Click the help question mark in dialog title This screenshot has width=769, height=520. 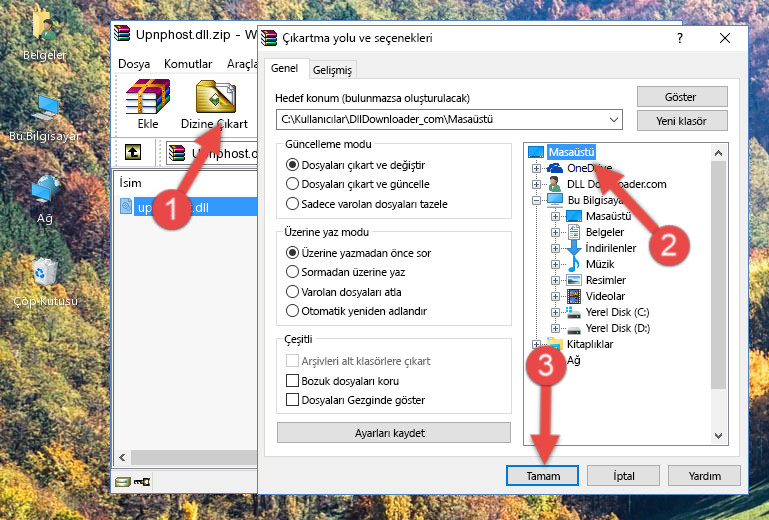pos(680,38)
